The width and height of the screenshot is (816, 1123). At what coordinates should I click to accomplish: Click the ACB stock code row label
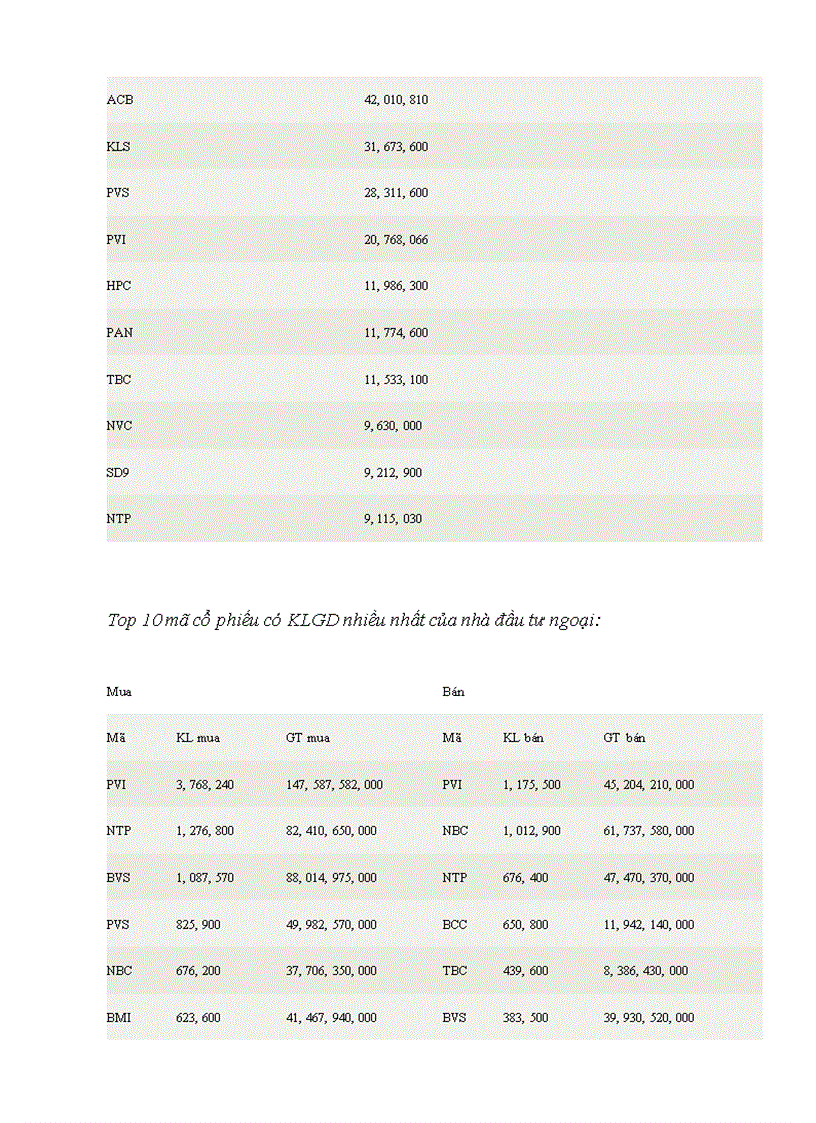tap(120, 100)
